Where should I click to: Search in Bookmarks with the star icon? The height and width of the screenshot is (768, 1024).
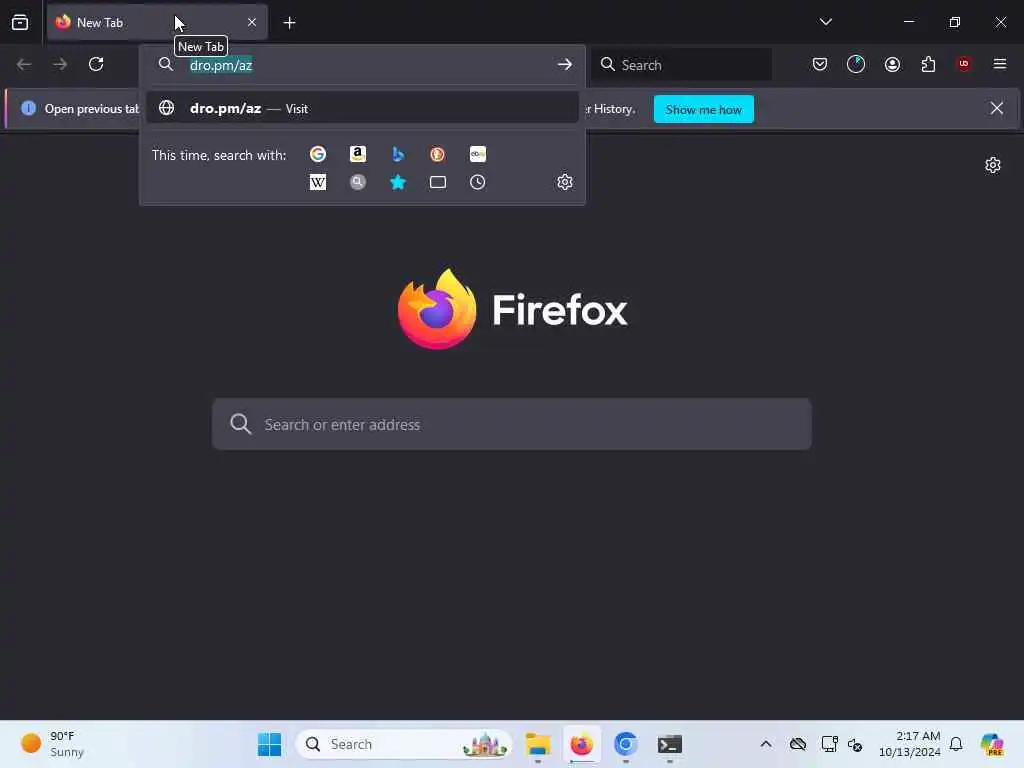(x=398, y=182)
